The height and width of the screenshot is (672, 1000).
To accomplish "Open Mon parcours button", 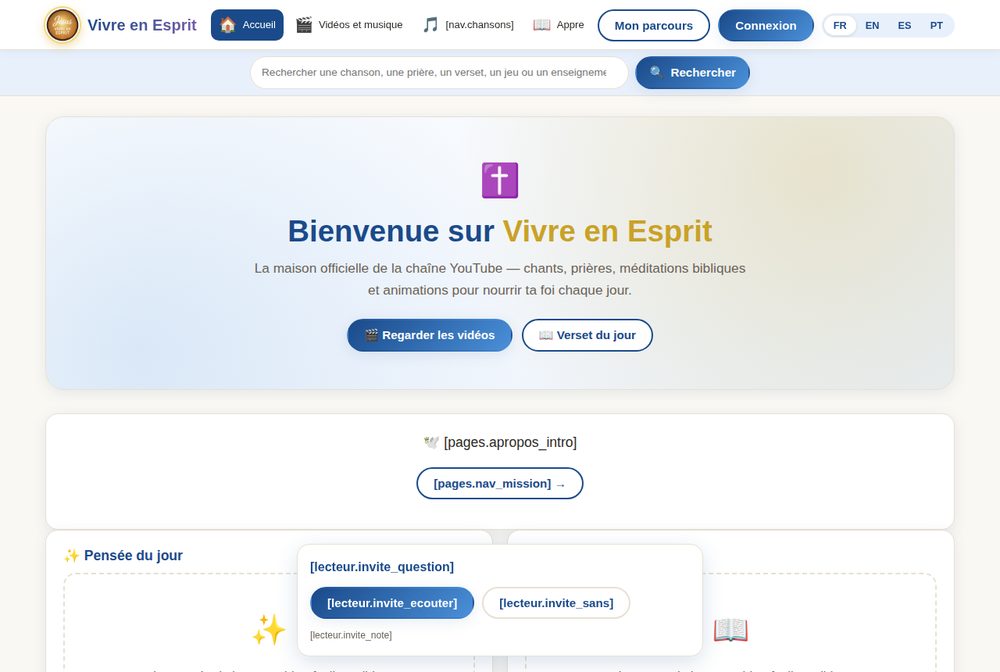I will pyautogui.click(x=654, y=26).
